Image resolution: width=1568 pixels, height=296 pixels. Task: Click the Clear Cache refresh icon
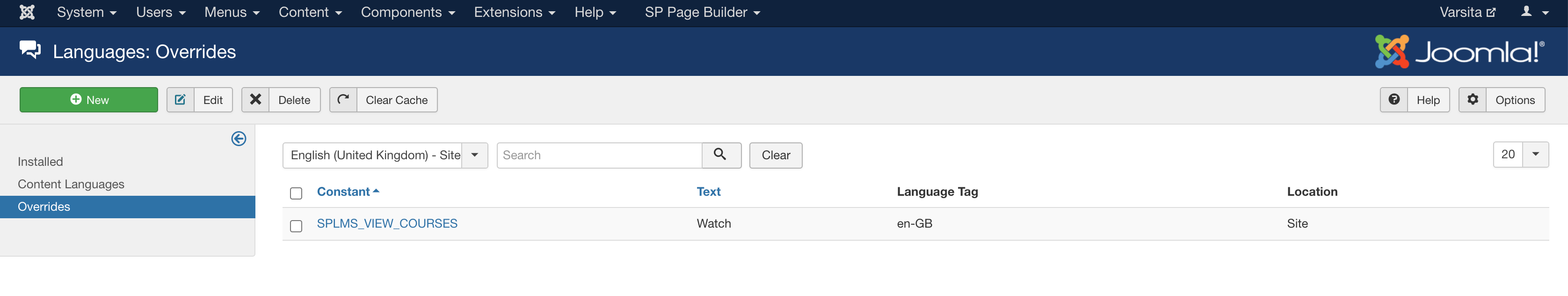343,100
